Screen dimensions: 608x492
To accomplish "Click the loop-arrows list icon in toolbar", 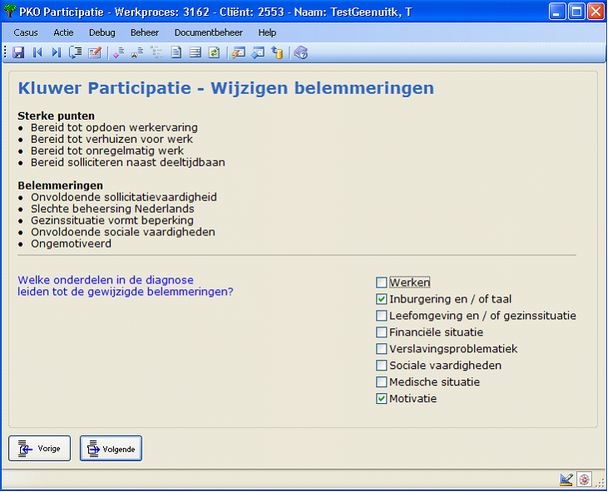I will (75, 52).
